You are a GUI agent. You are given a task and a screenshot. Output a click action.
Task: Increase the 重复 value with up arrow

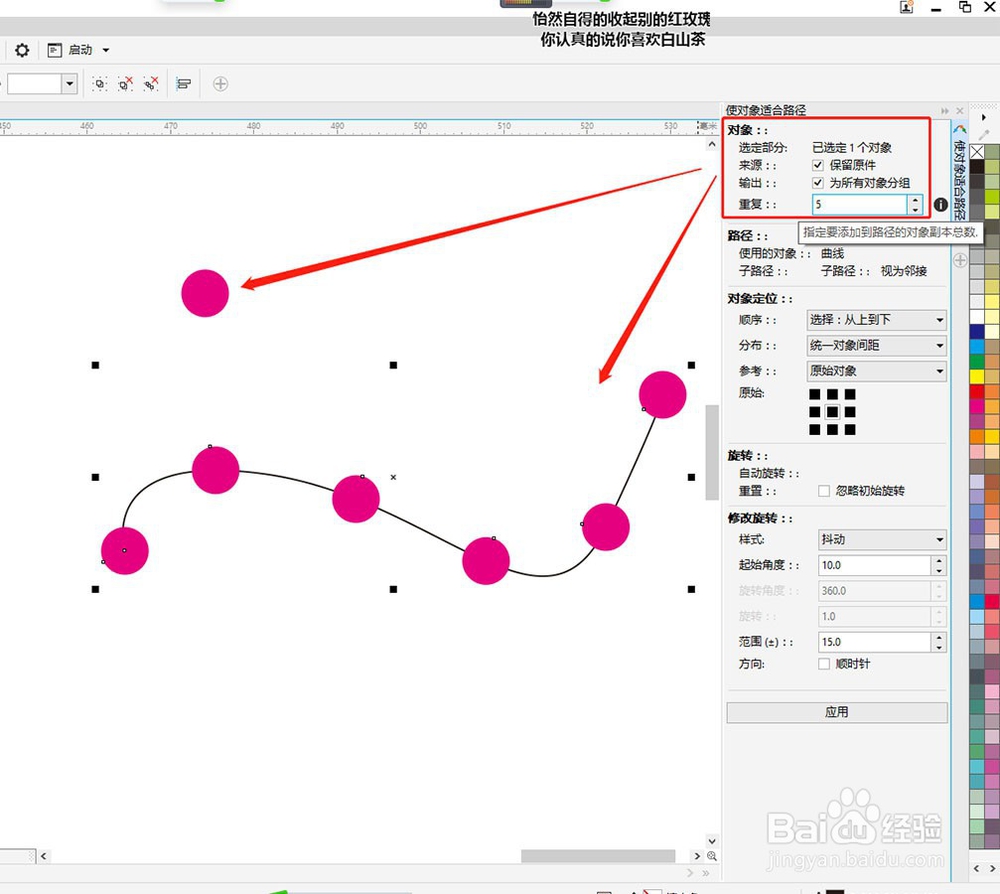click(915, 200)
